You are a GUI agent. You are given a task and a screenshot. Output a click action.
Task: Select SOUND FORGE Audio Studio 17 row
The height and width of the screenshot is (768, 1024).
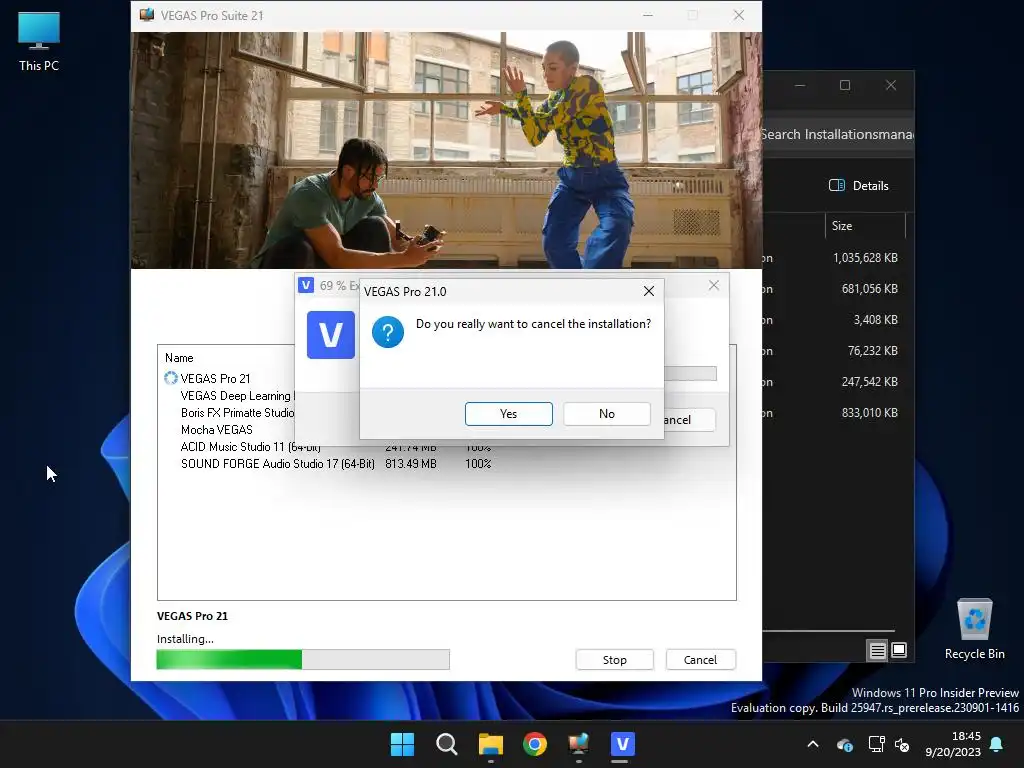coord(278,464)
